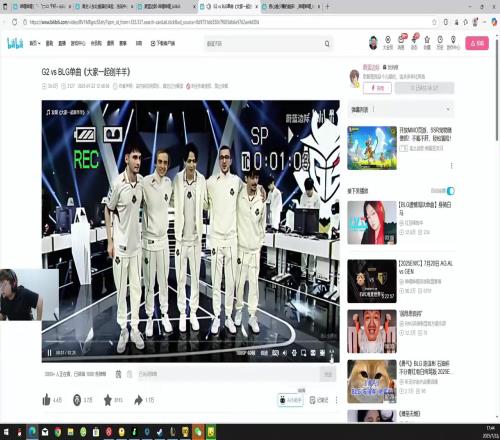Toggle the autoplay switch above recommended videos
Viewport: 500px width, 440px height.
tap(450, 191)
